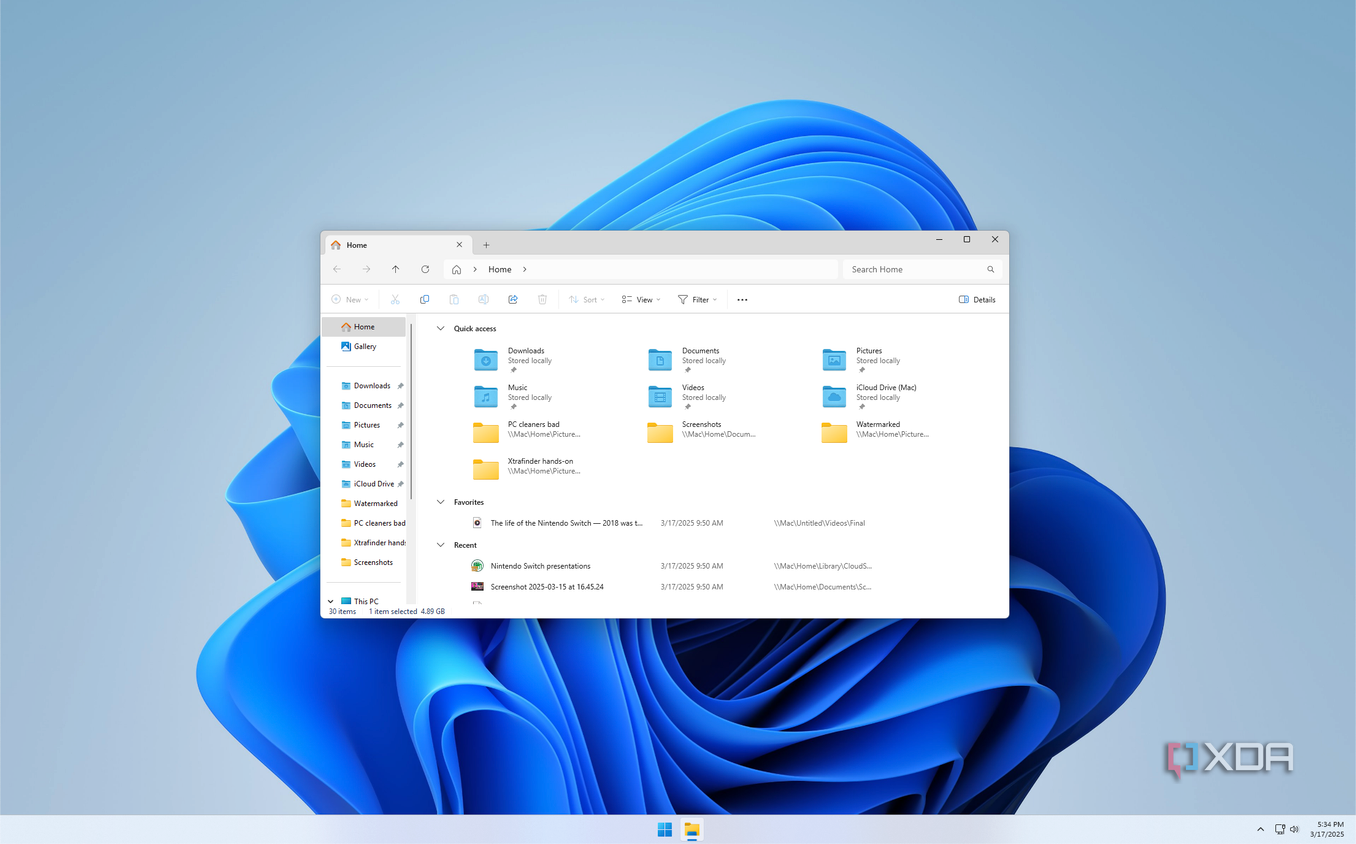Click the Share icon in toolbar

point(513,299)
